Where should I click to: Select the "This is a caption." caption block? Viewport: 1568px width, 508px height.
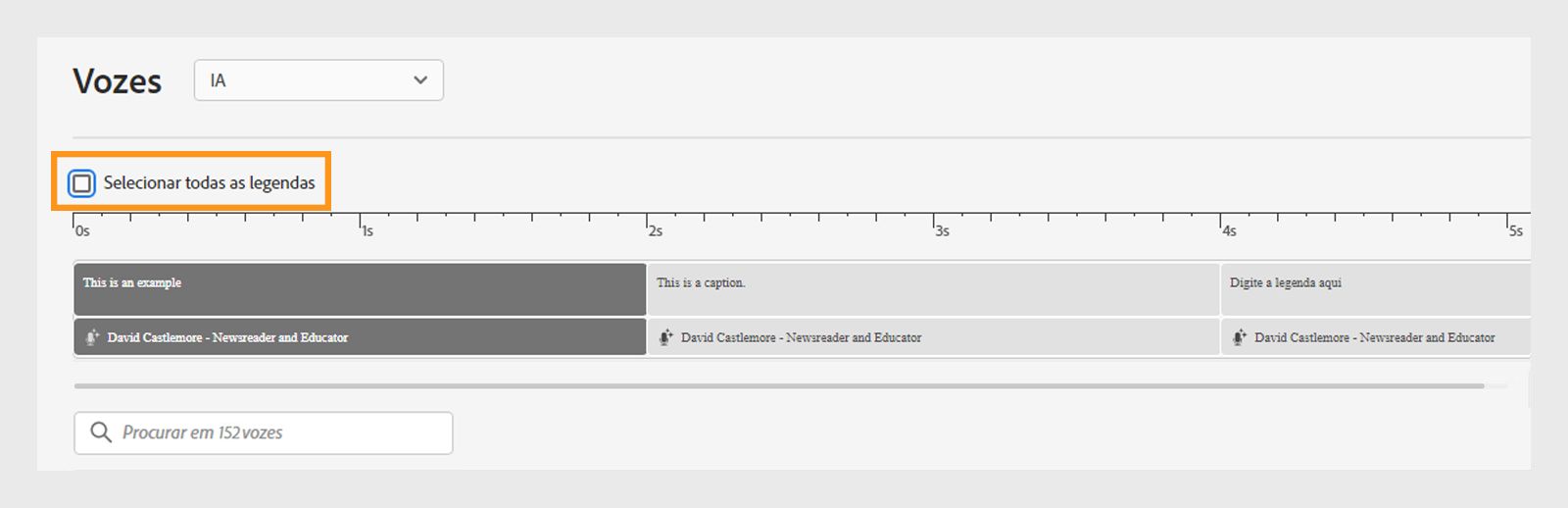point(933,288)
